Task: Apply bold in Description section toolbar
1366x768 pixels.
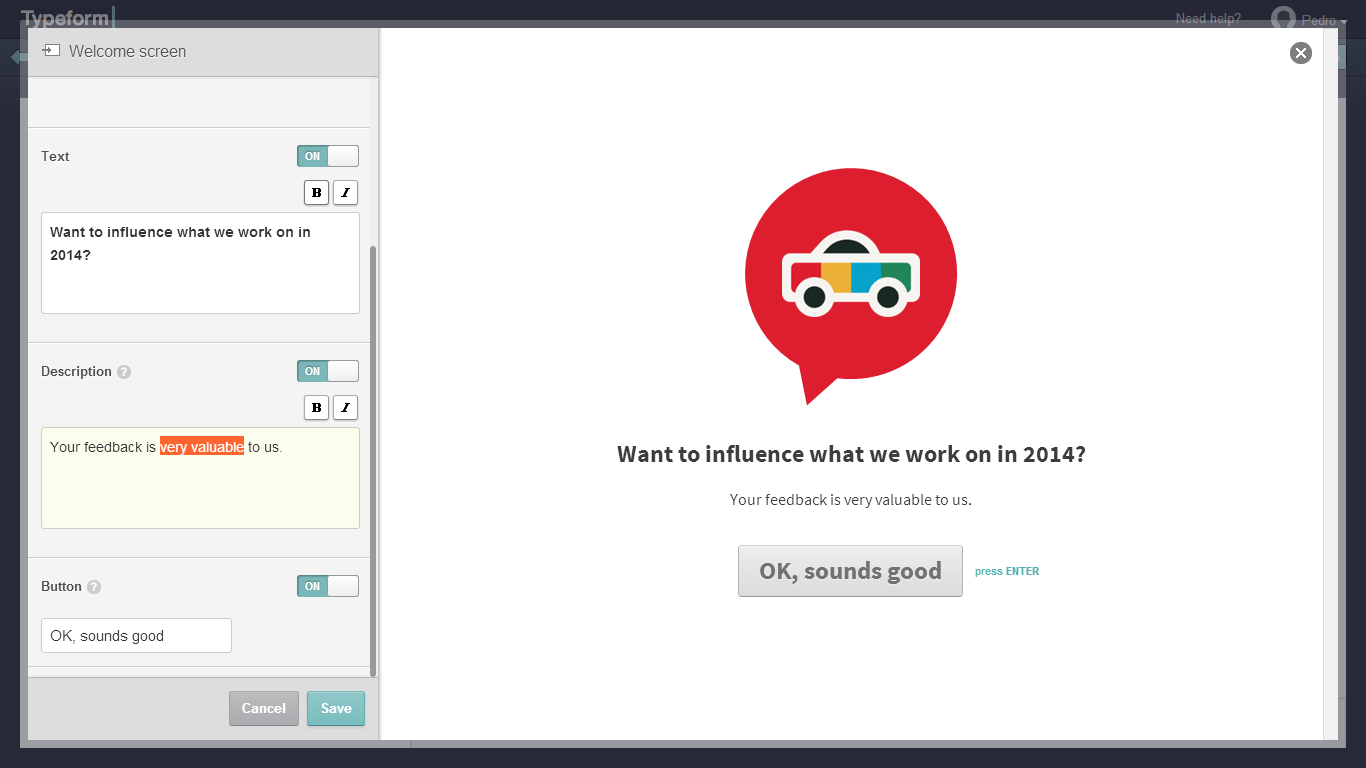Action: [317, 407]
